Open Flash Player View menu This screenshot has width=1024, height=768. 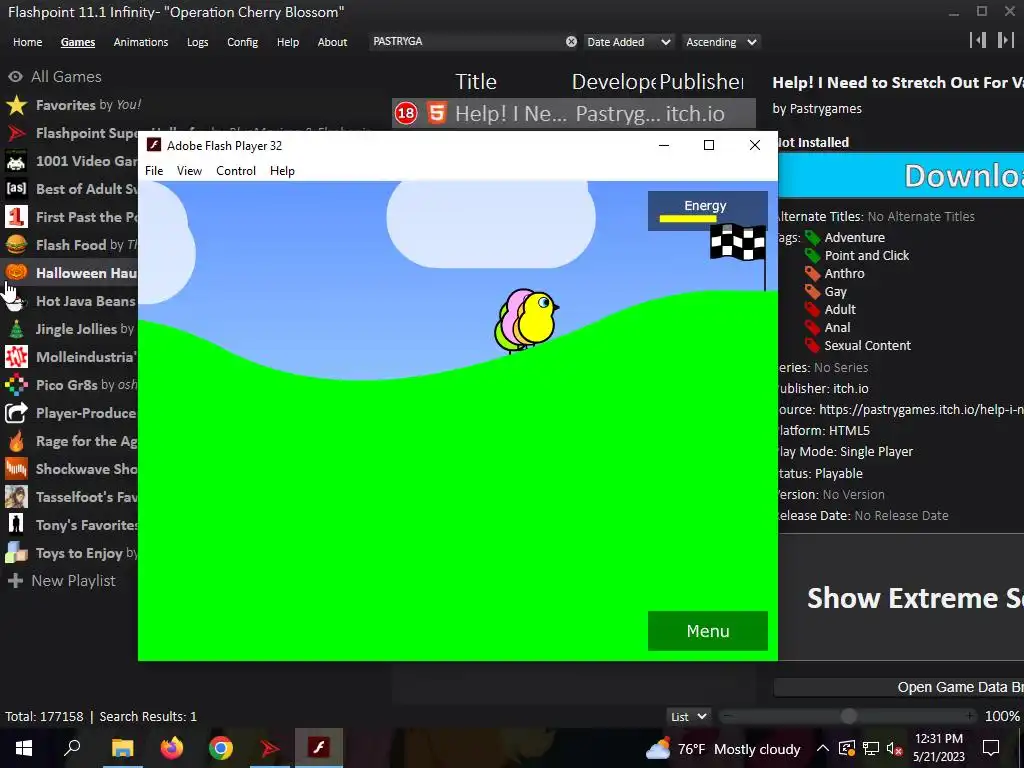tap(189, 170)
